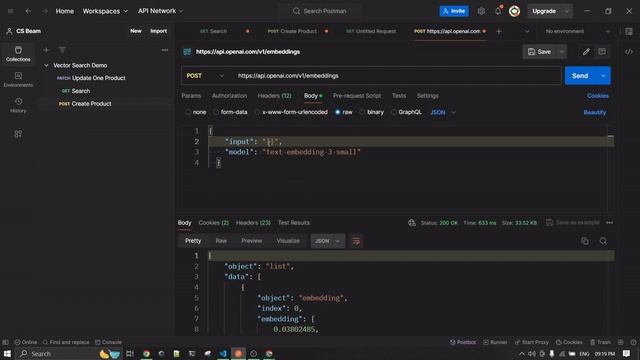Open the tabs overflow chevron

click(x=527, y=31)
